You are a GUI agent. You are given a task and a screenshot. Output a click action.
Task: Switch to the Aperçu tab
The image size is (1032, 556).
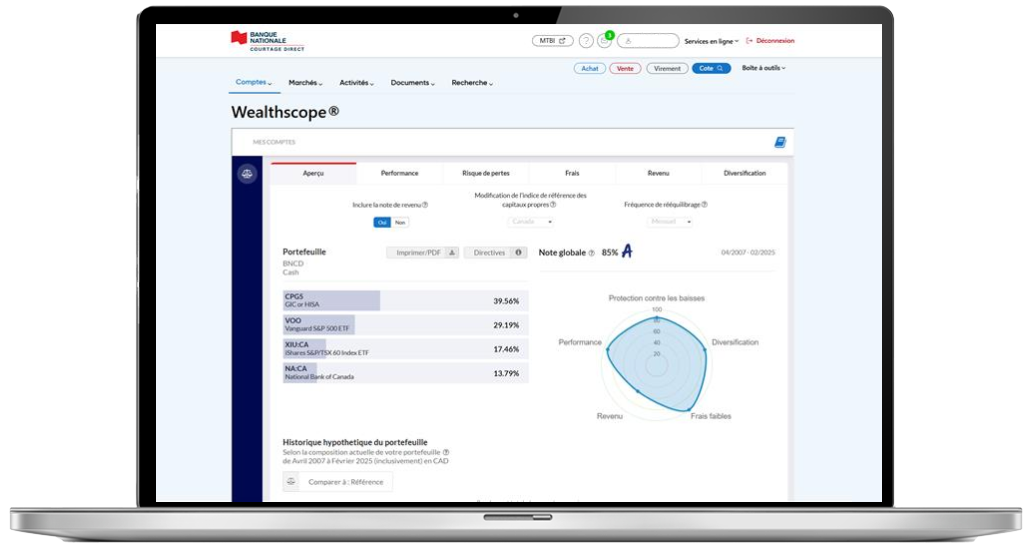tap(313, 173)
